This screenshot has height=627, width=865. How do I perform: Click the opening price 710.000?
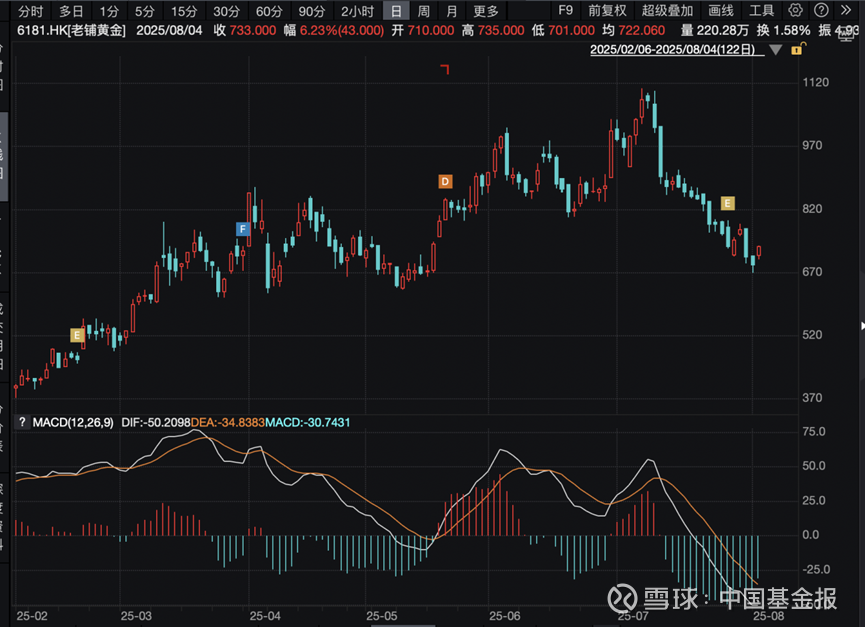[431, 30]
